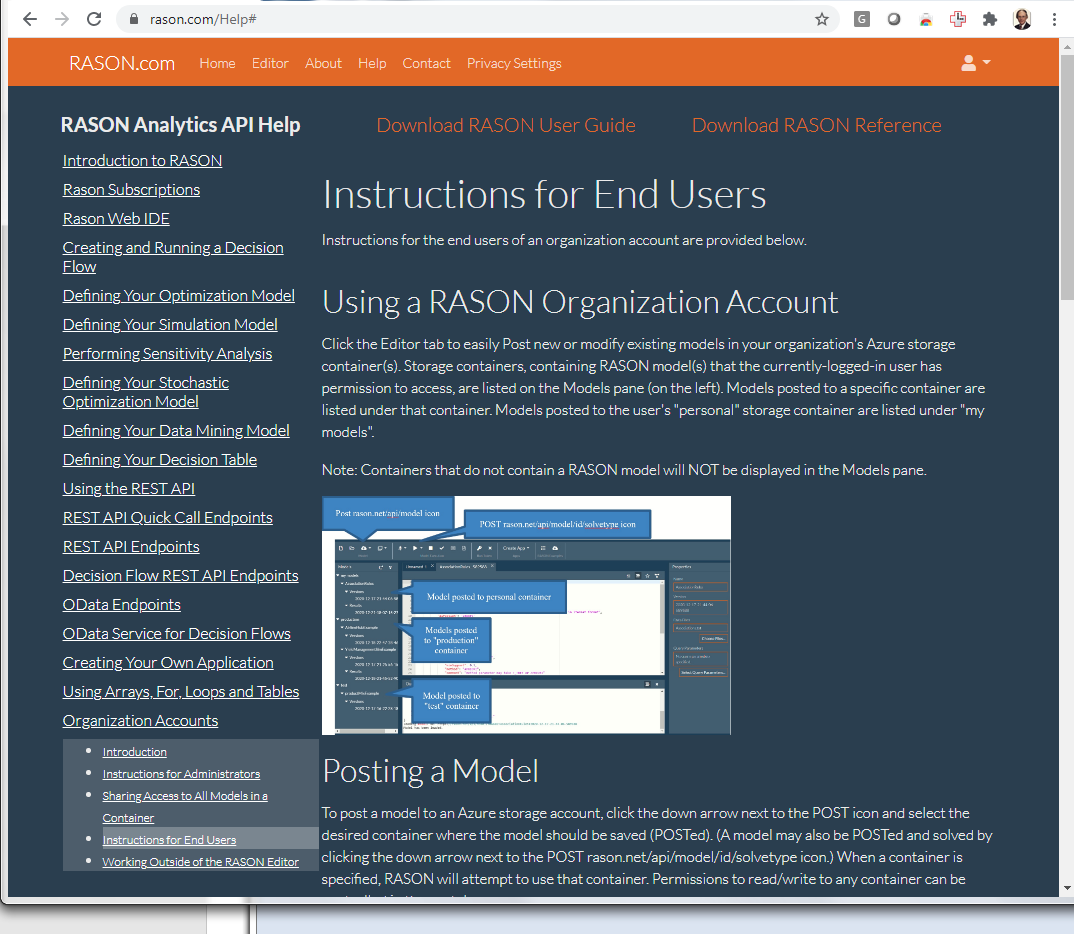1074x934 pixels.
Task: Click the Using a RASON Organization Account heading
Action: click(x=580, y=302)
